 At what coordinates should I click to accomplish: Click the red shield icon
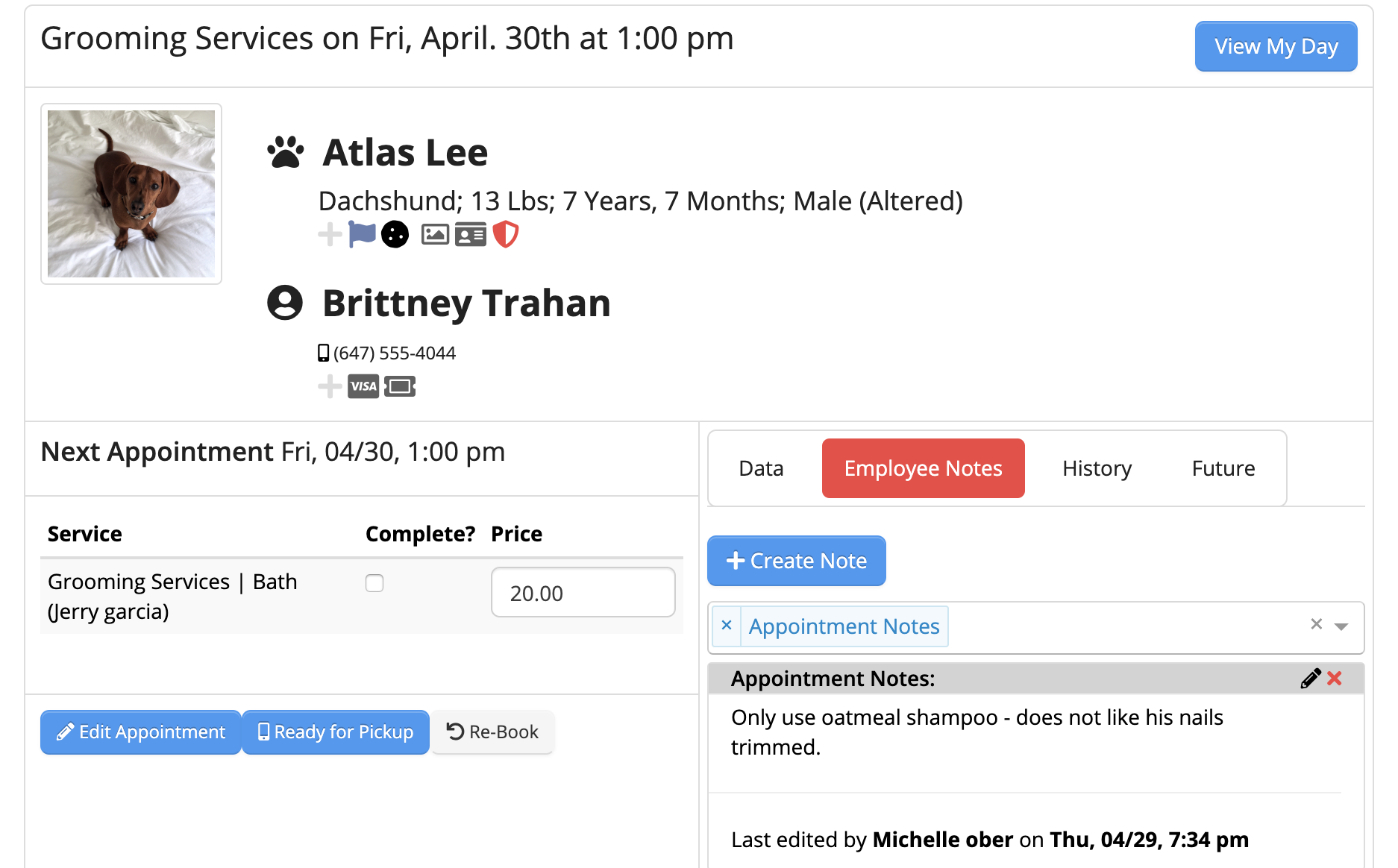pyautogui.click(x=506, y=234)
